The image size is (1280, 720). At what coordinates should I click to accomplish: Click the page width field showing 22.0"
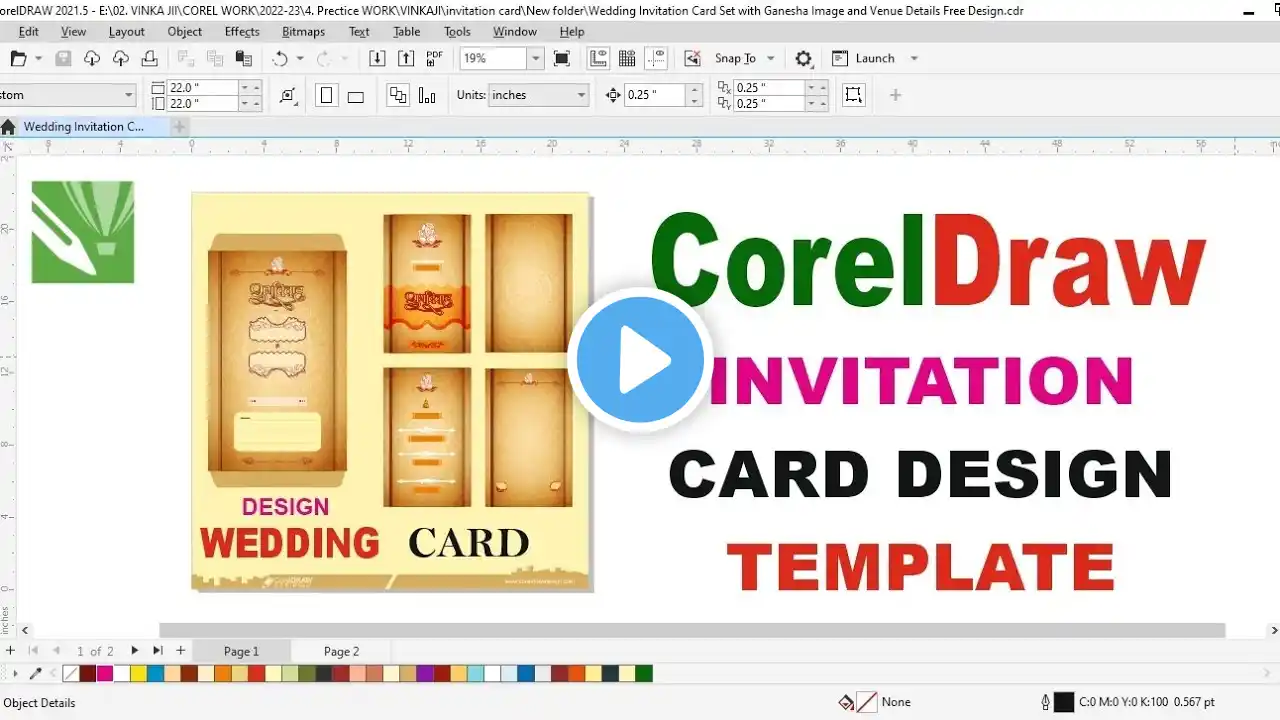[x=203, y=88]
